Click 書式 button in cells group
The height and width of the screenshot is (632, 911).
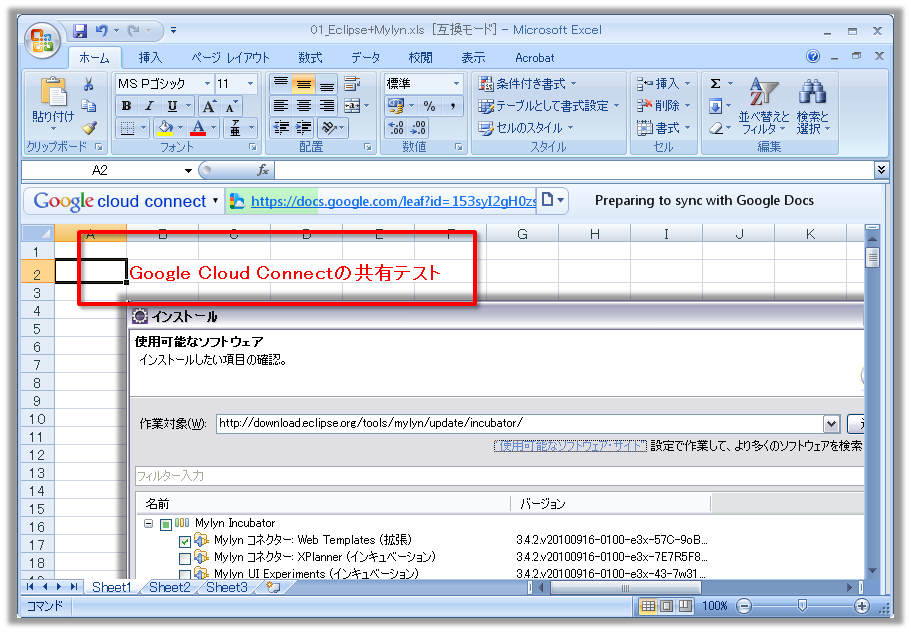coord(663,128)
